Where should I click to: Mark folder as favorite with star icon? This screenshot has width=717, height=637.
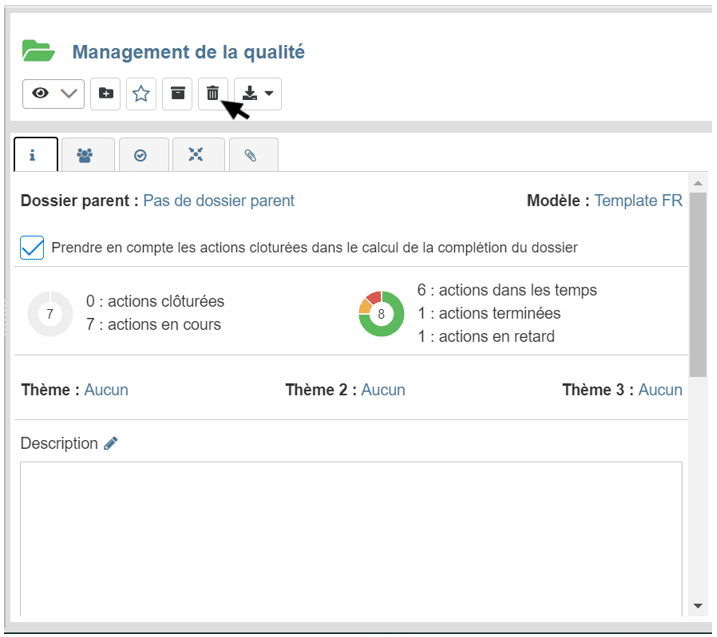tap(141, 93)
